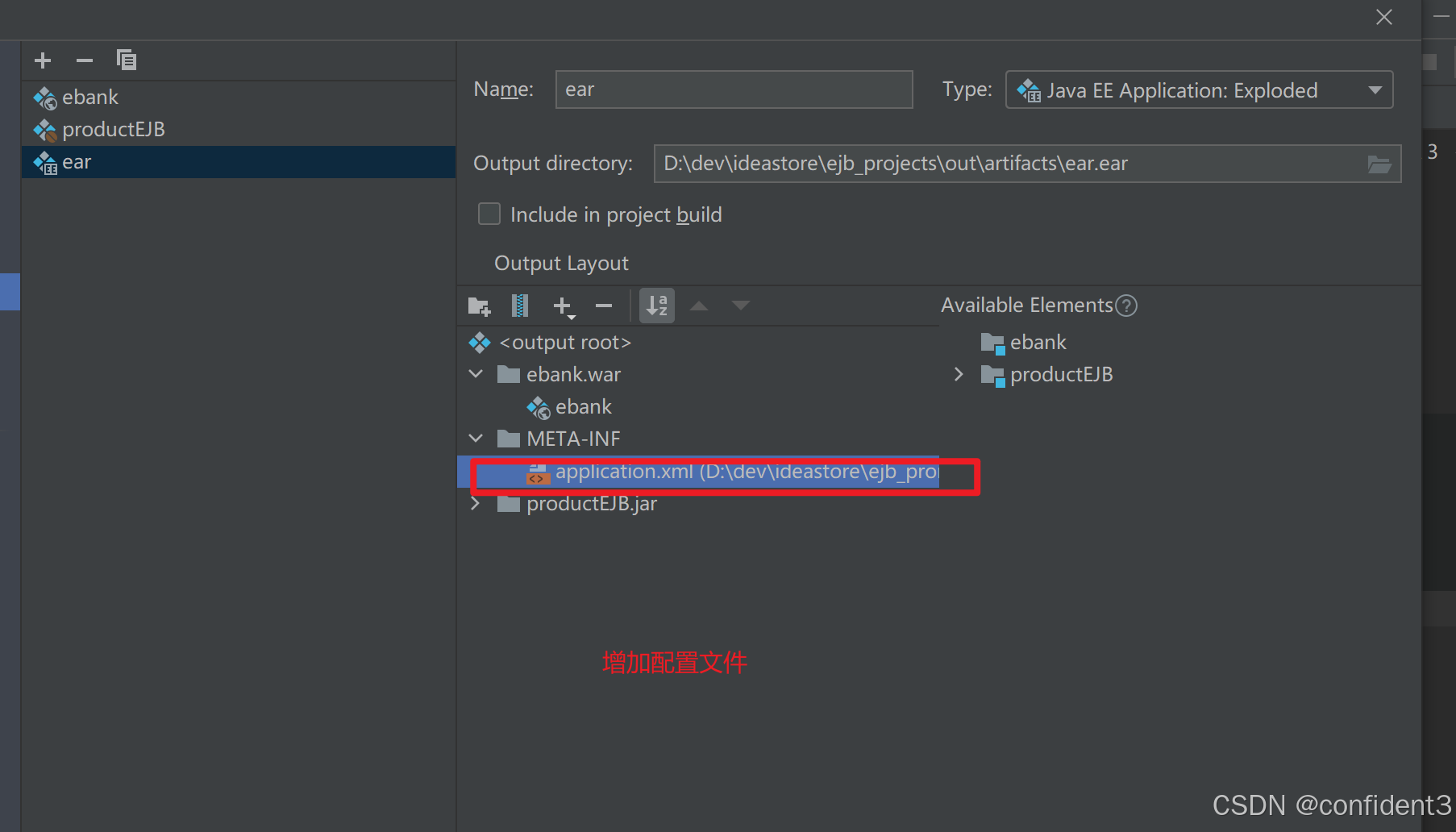Viewport: 1456px width, 832px height.
Task: Remove the selected element from output layout
Action: [604, 306]
